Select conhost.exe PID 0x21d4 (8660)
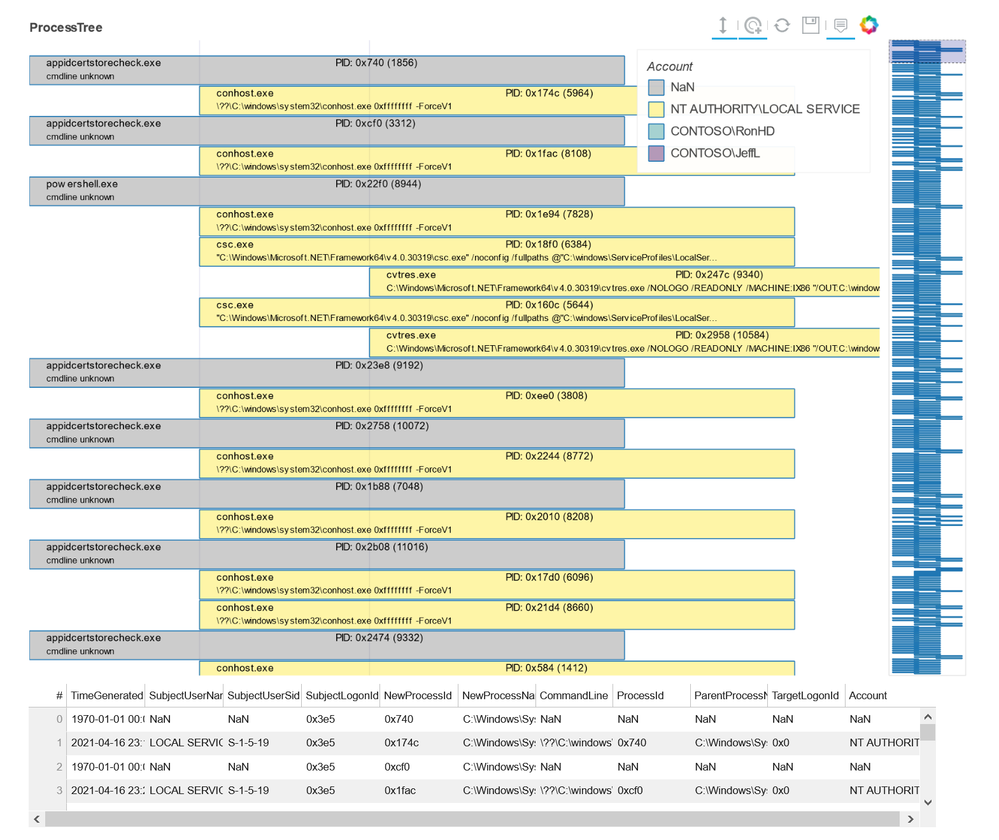Screen dimensions: 999x840 tap(497, 615)
